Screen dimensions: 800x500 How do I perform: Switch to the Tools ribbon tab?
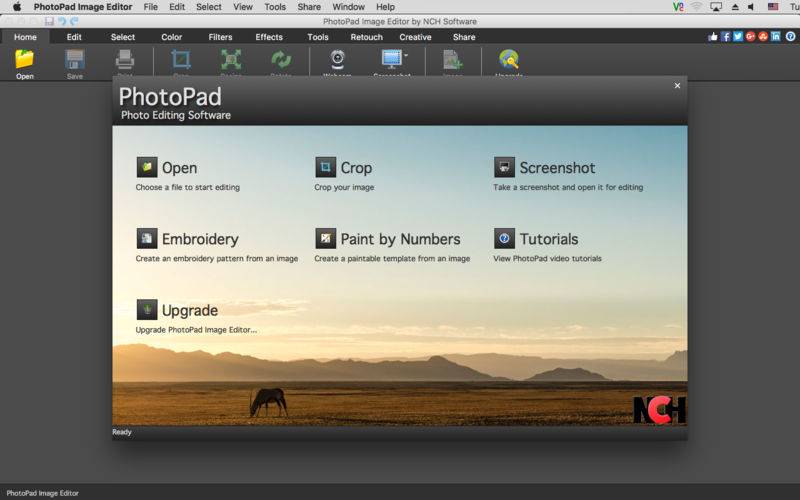pyautogui.click(x=318, y=37)
